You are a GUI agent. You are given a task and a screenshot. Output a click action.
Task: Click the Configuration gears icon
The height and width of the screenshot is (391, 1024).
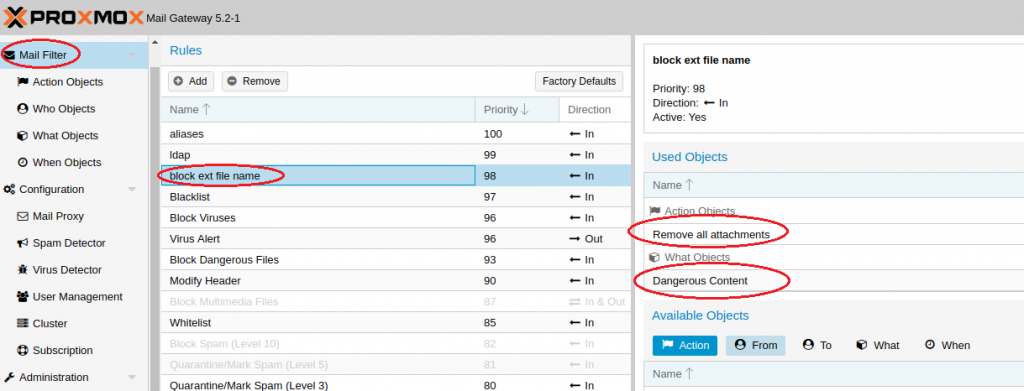pyautogui.click(x=9, y=189)
